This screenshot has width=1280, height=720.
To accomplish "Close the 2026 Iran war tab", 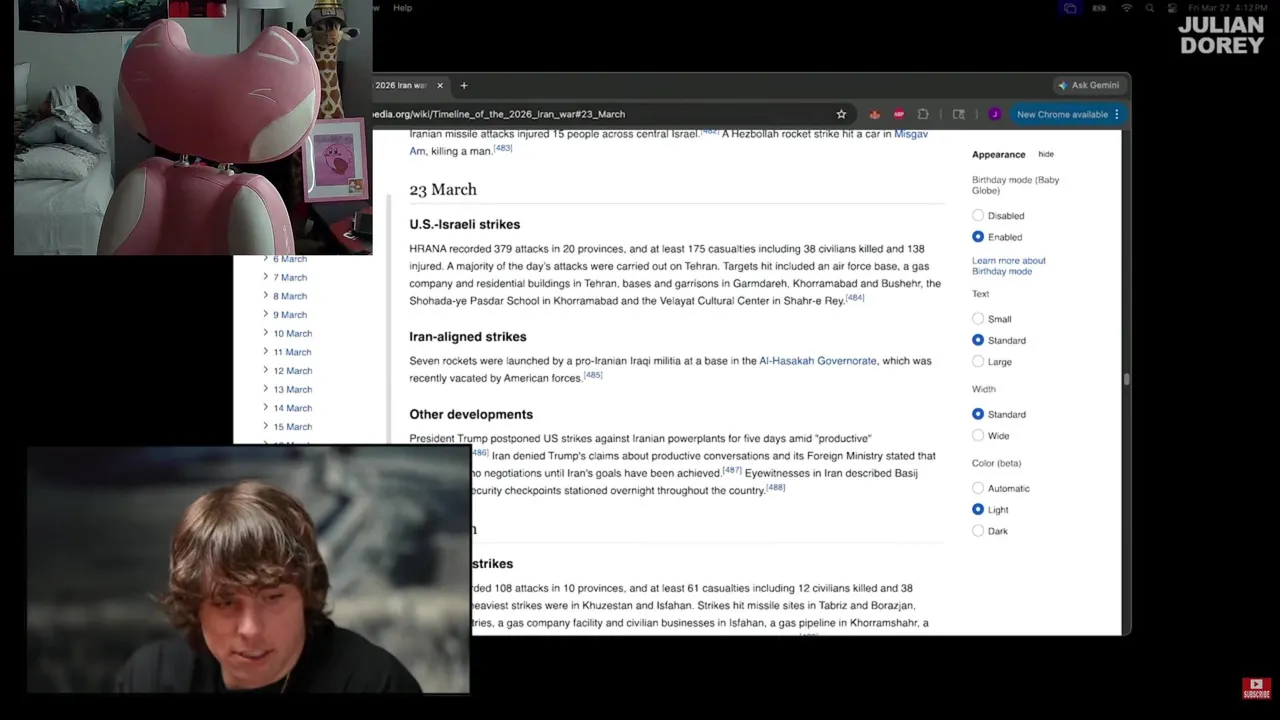I will pos(439,85).
